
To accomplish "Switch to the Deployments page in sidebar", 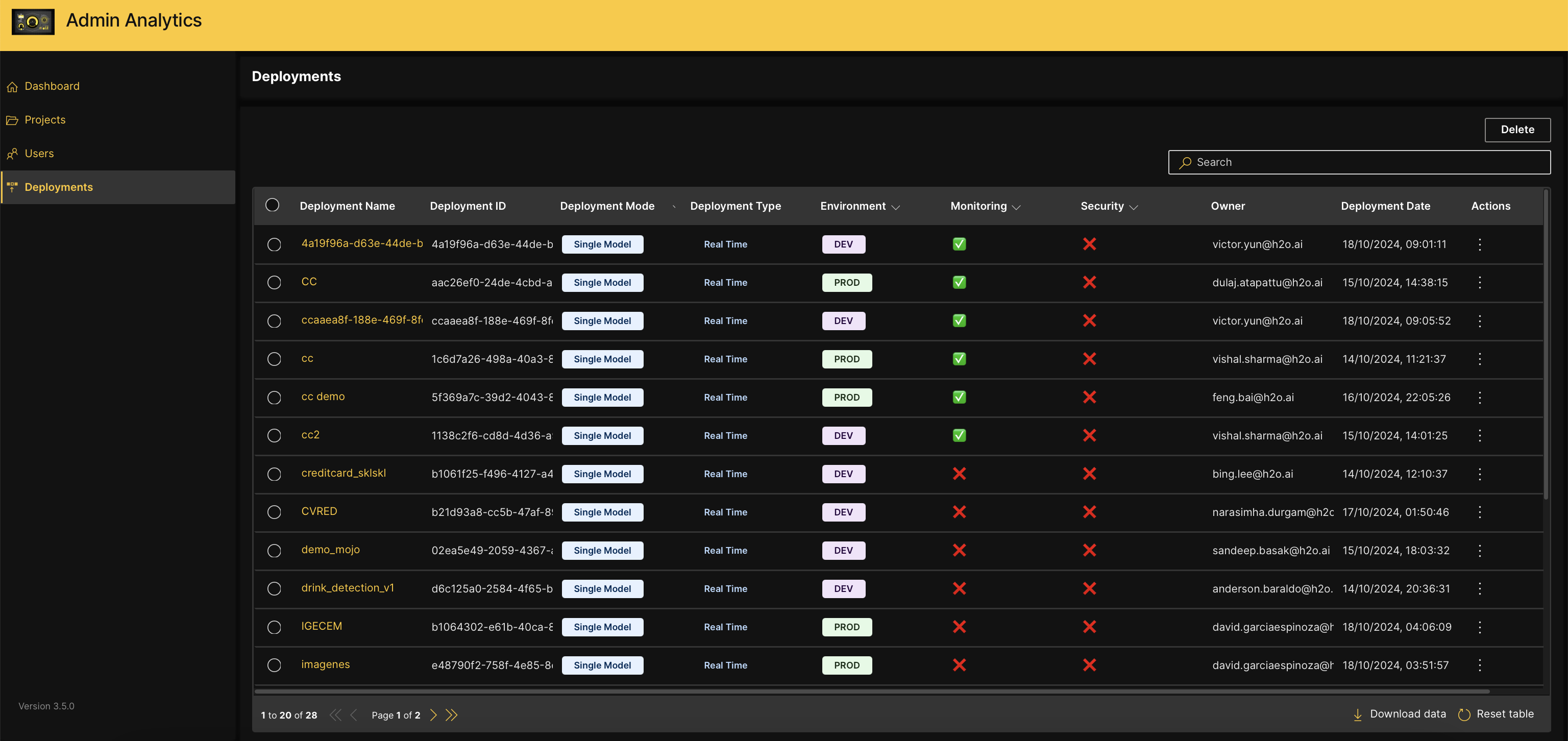I will coord(58,187).
